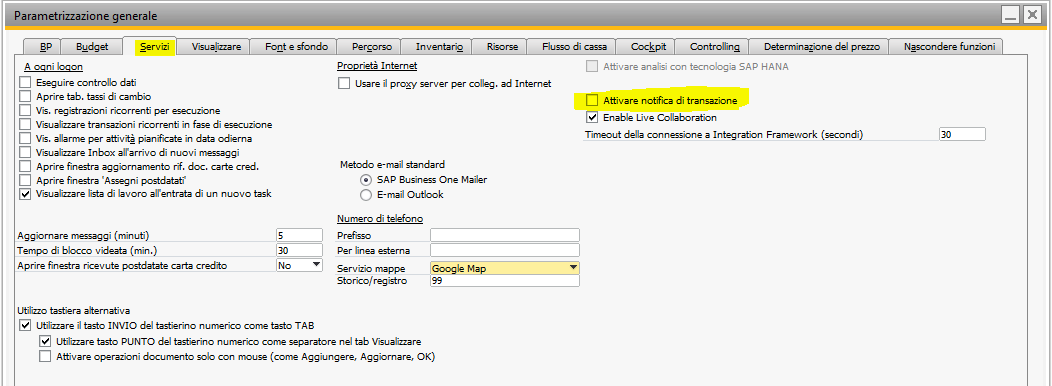The height and width of the screenshot is (386, 1052).
Task: Open the Determinazione del prezzo tab
Action: pos(817,46)
